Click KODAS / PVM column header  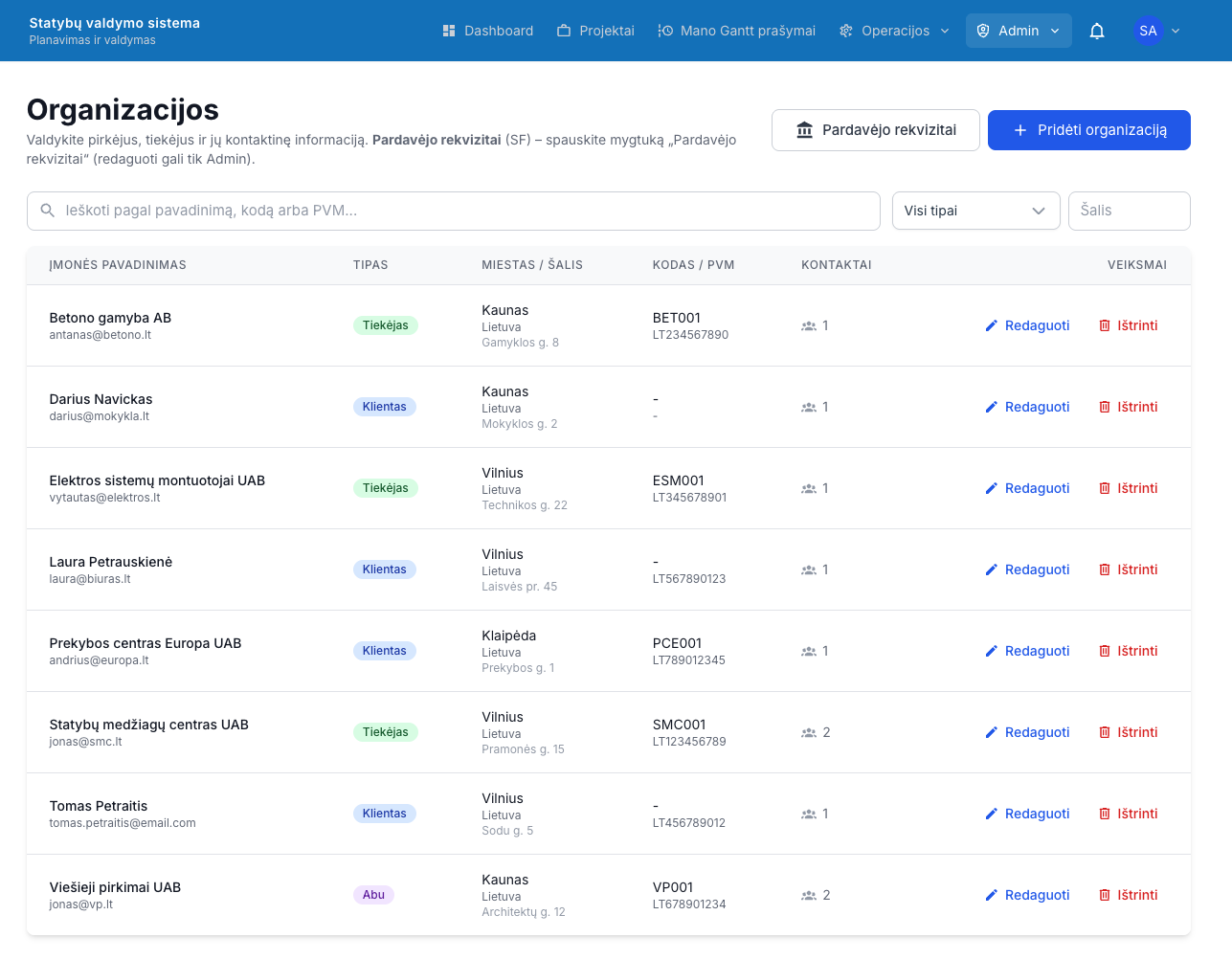tap(693, 265)
